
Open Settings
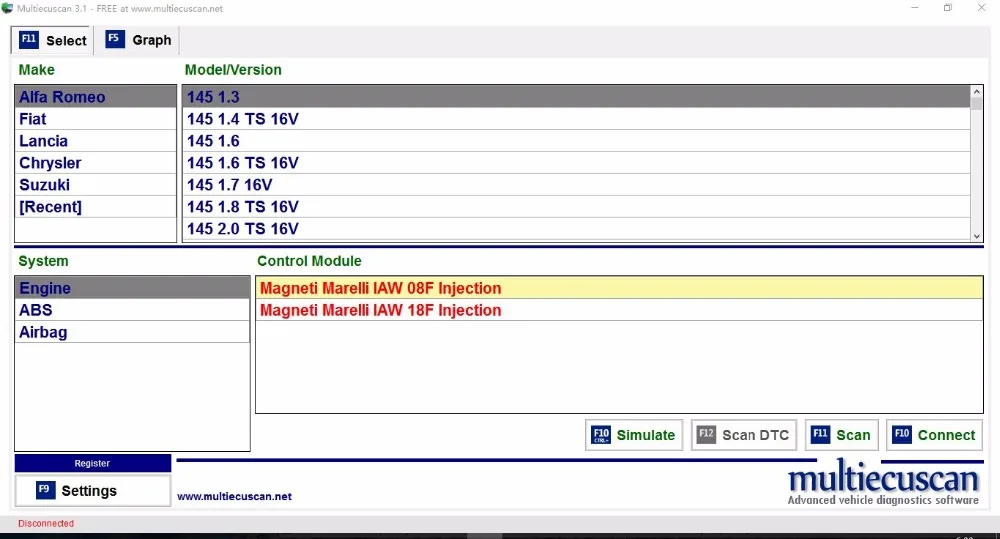[x=92, y=491]
